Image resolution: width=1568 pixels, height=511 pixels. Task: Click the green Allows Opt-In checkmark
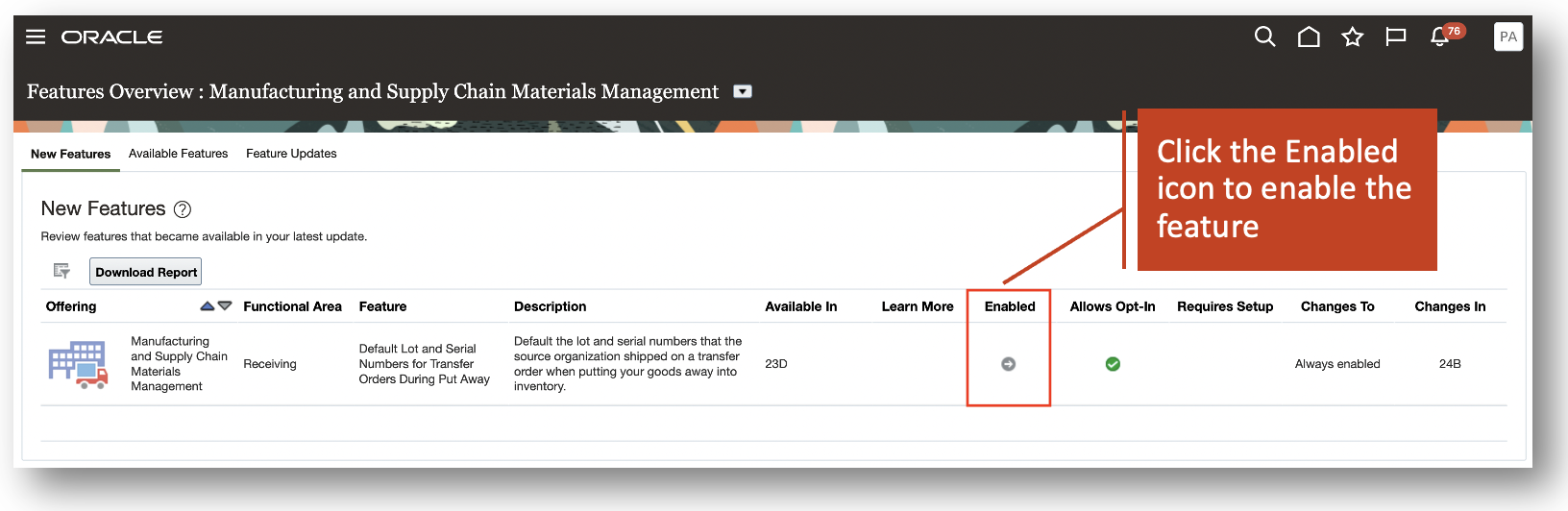coord(1113,364)
